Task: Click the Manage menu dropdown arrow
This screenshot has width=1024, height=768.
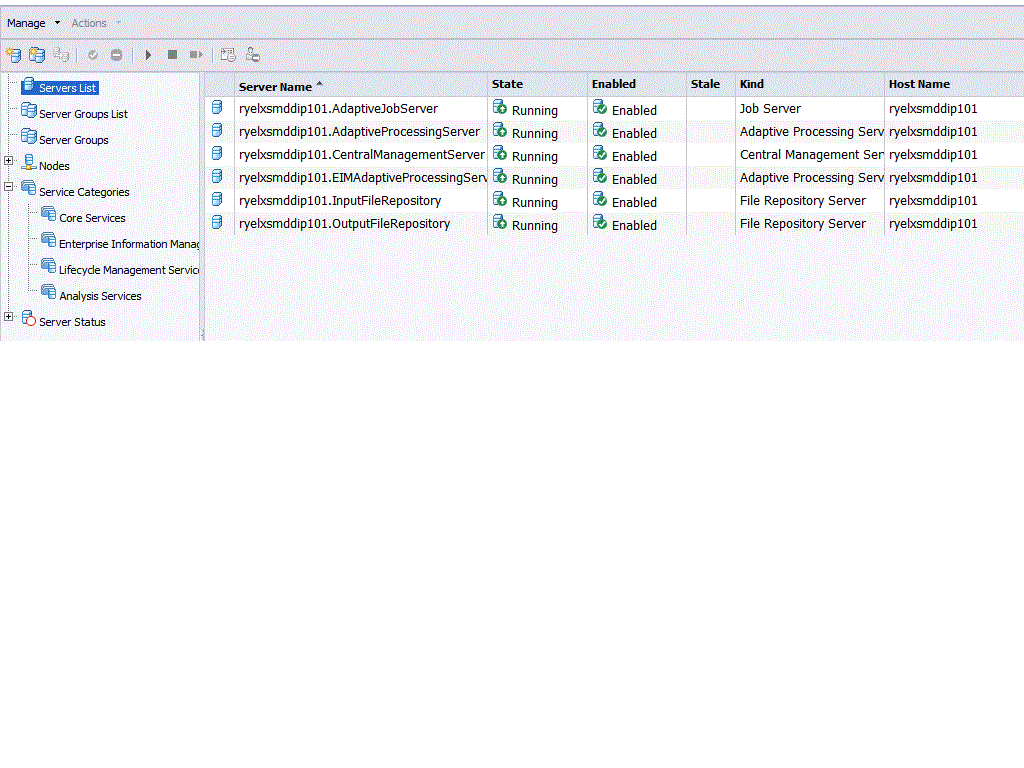Action: 57,23
